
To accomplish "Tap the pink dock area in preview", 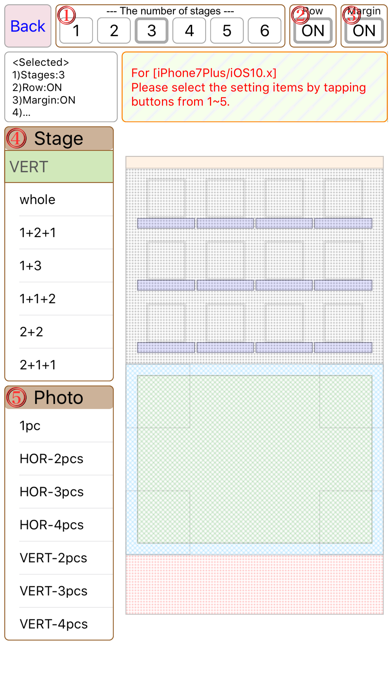I will 254,584.
